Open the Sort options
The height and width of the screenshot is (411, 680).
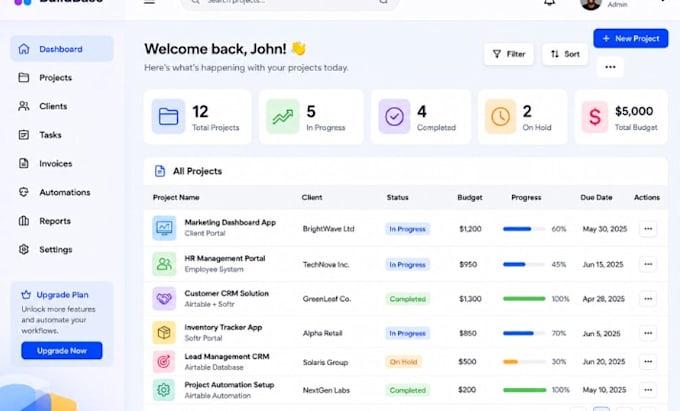[565, 54]
